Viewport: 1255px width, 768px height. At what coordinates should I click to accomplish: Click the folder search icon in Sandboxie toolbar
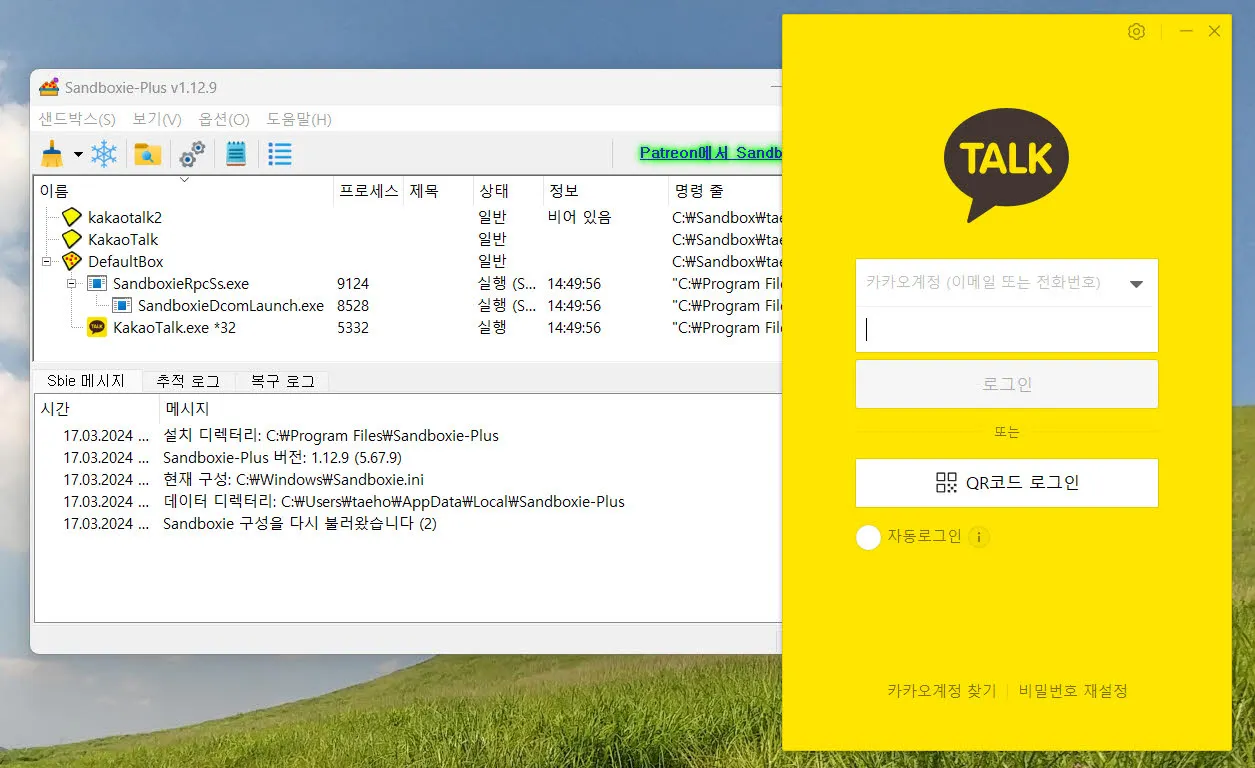click(148, 154)
